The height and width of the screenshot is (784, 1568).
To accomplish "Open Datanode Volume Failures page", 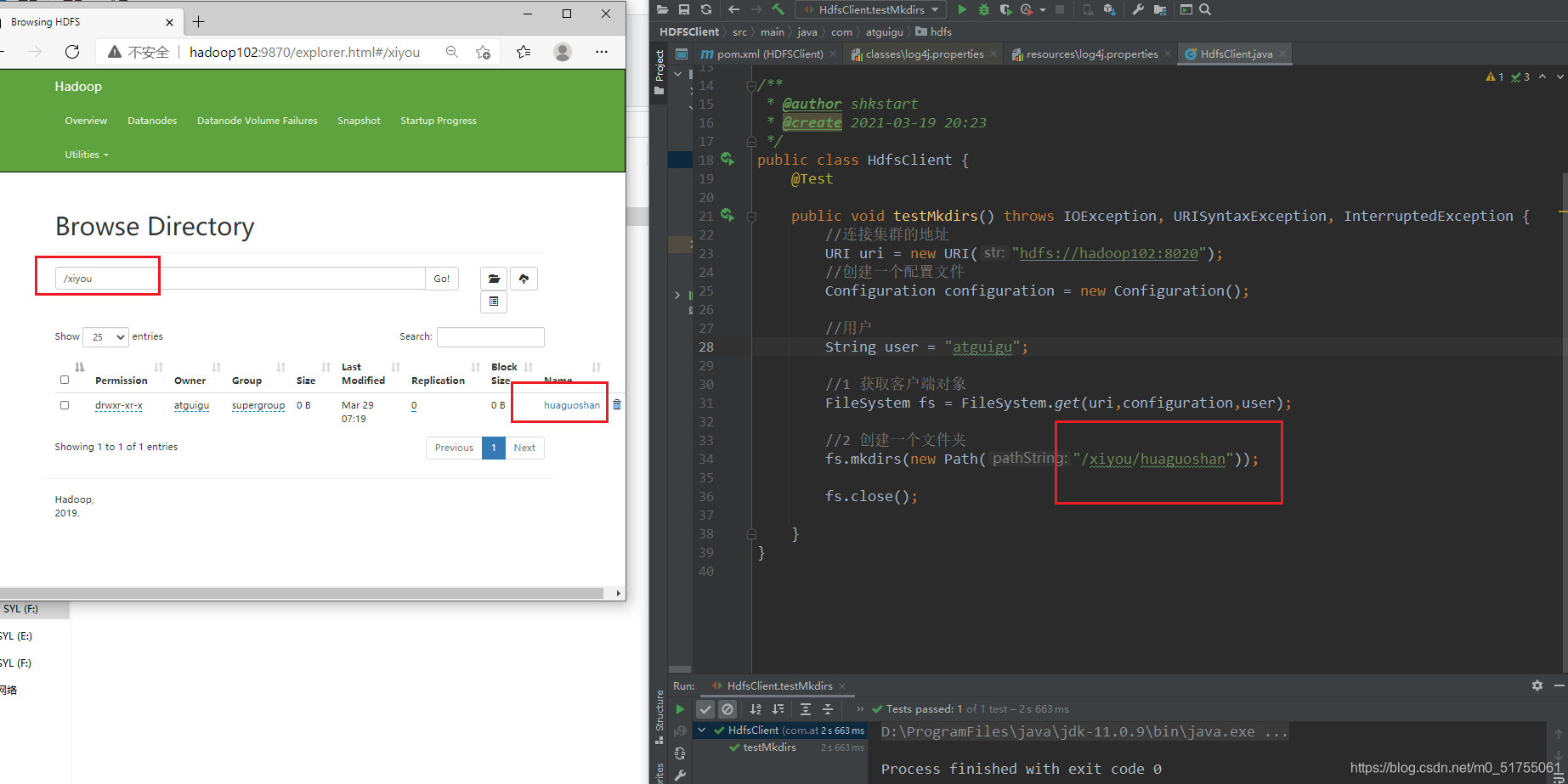I will [257, 121].
